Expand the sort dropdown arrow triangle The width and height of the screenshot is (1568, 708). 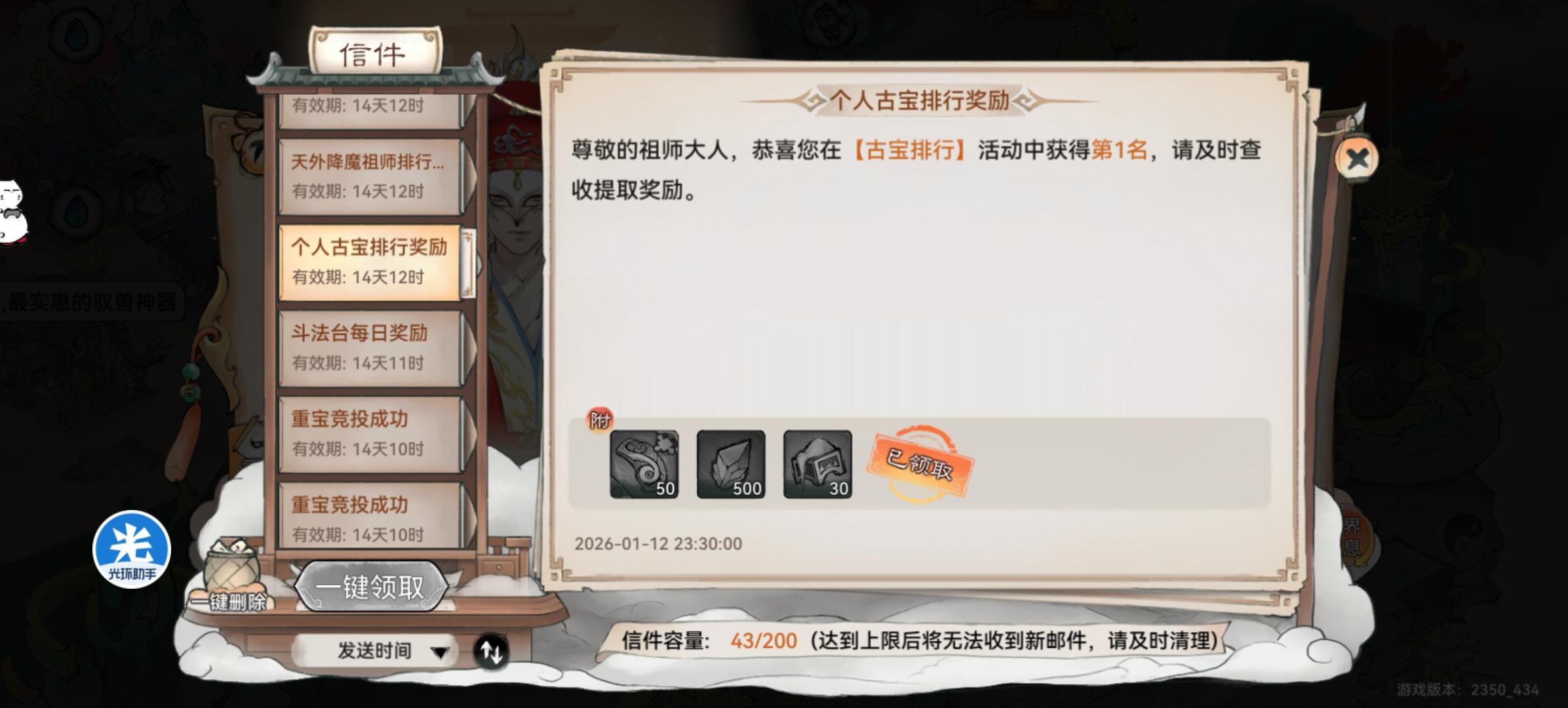pyautogui.click(x=440, y=652)
